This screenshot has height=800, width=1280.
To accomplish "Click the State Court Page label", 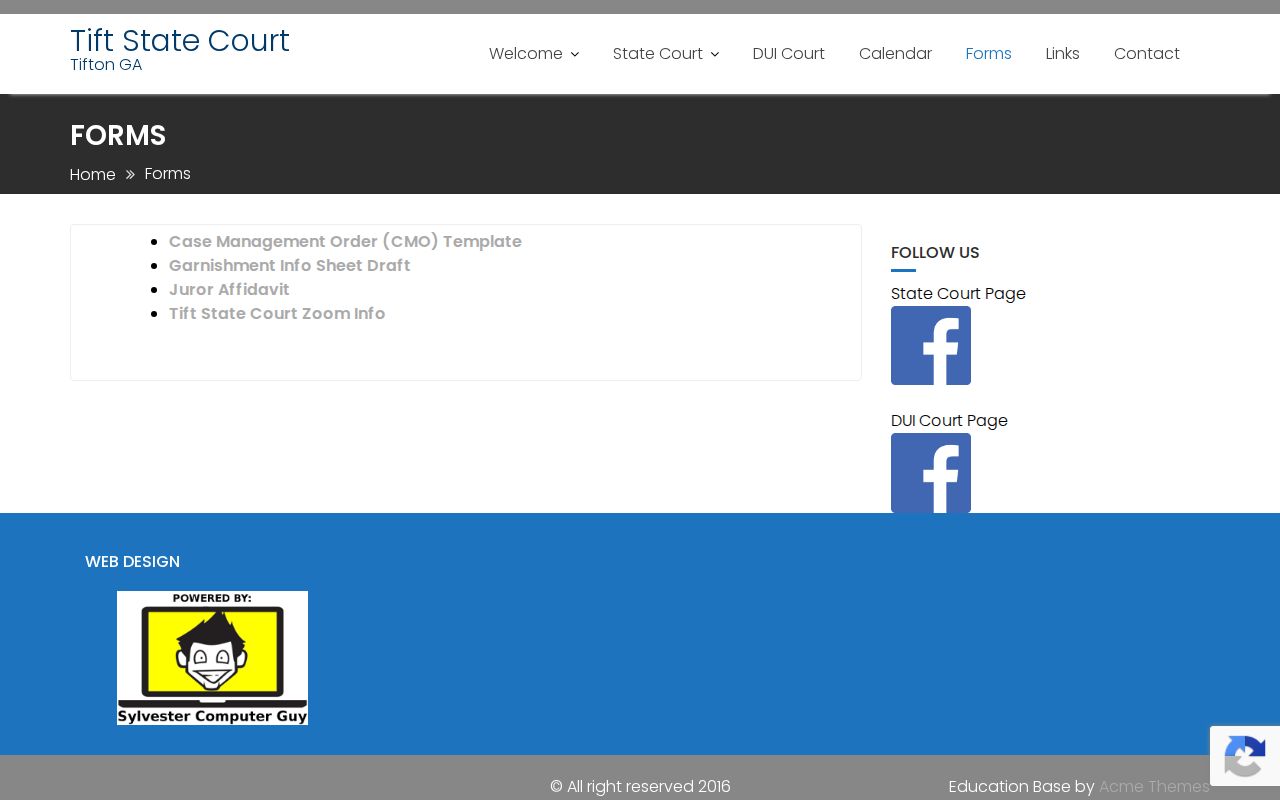I will 958,294.
